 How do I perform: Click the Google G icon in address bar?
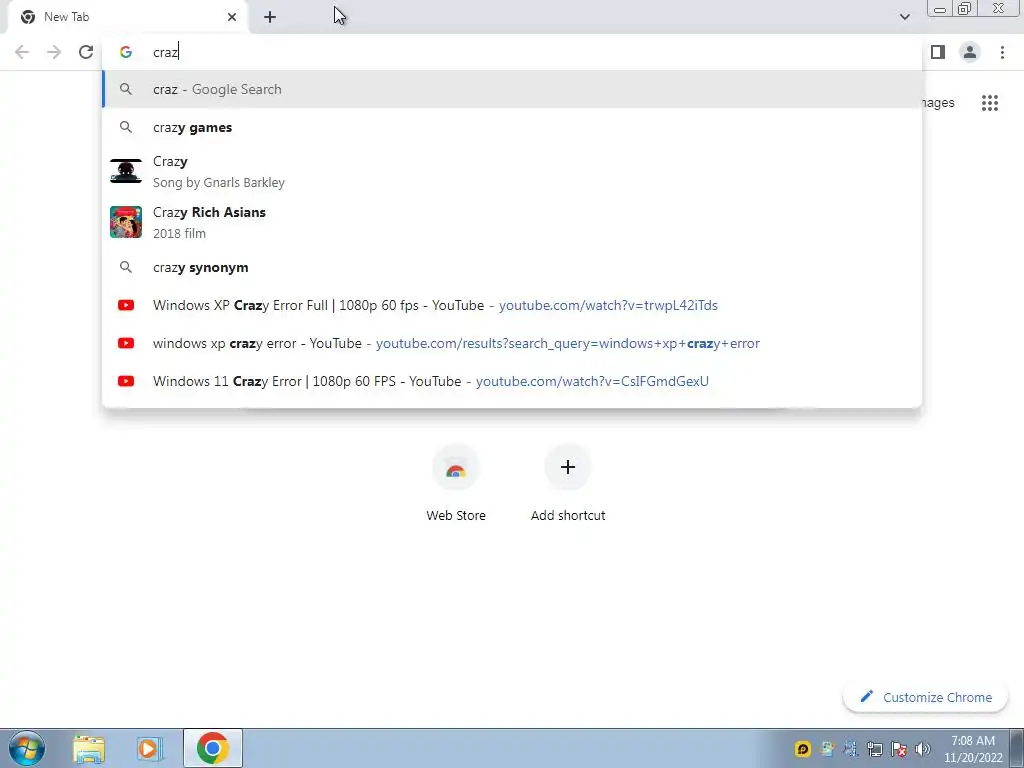pyautogui.click(x=126, y=52)
